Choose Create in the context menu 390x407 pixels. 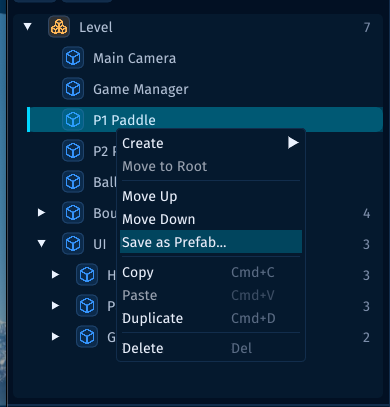211,143
